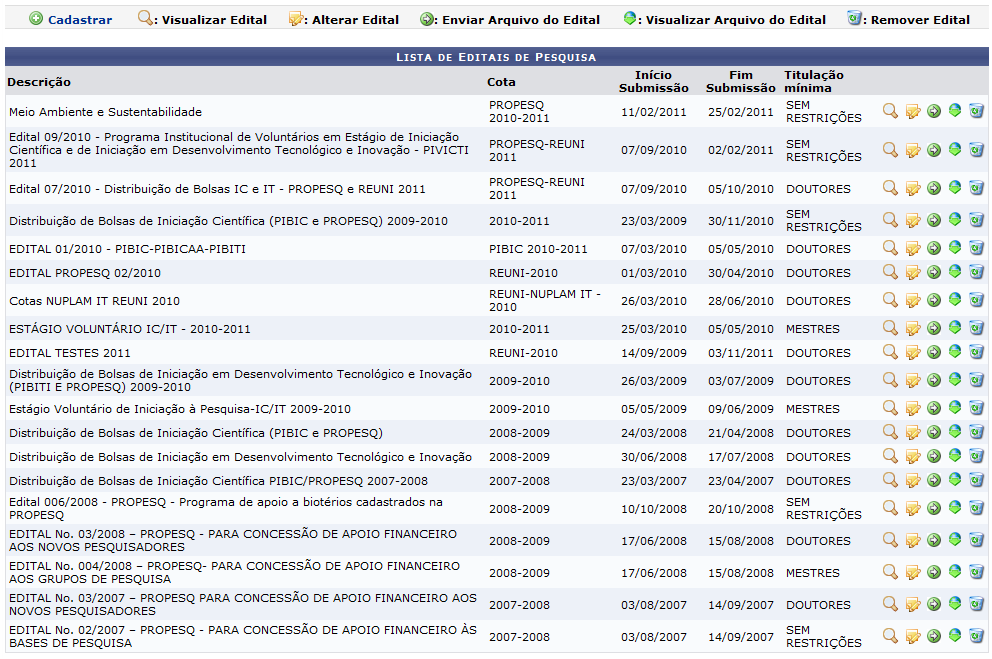Send file for EDITAL No. 03/2008 row

click(x=934, y=540)
